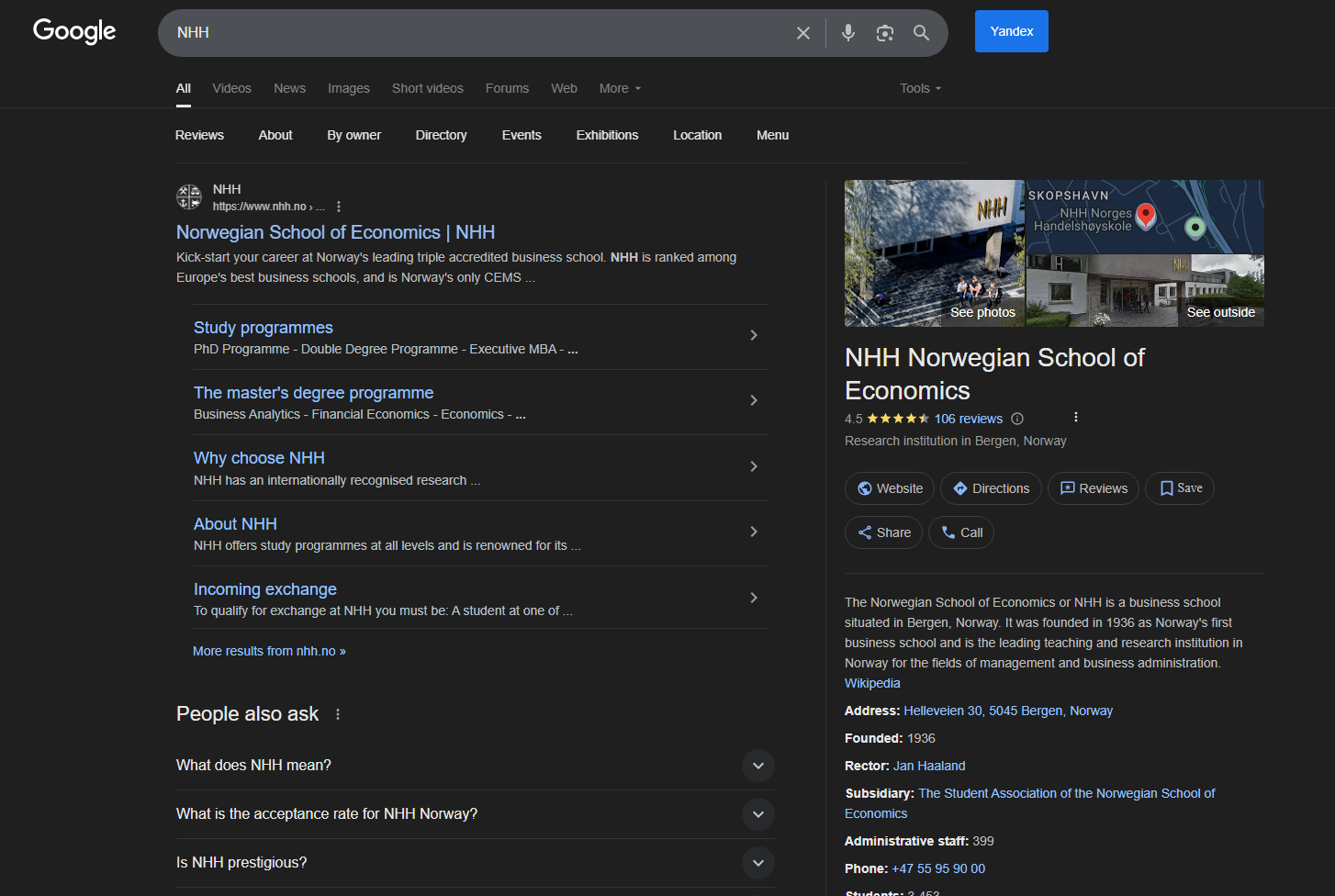The image size is (1335, 896).
Task: Open the 106 reviews link
Action: 969,419
